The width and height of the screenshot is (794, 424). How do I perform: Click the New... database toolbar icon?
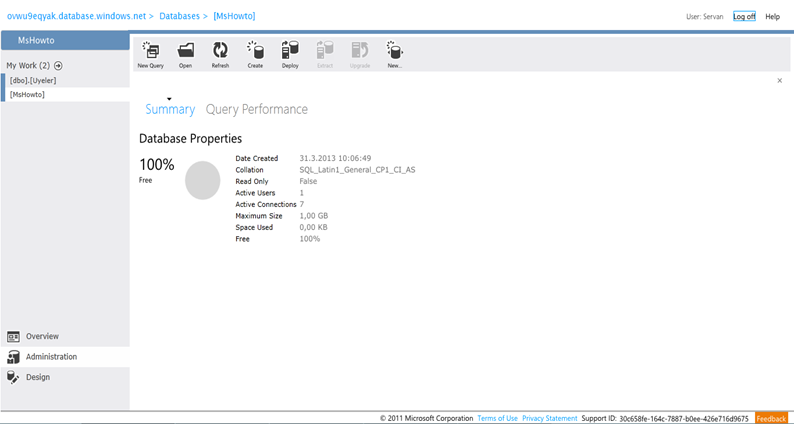click(x=394, y=51)
